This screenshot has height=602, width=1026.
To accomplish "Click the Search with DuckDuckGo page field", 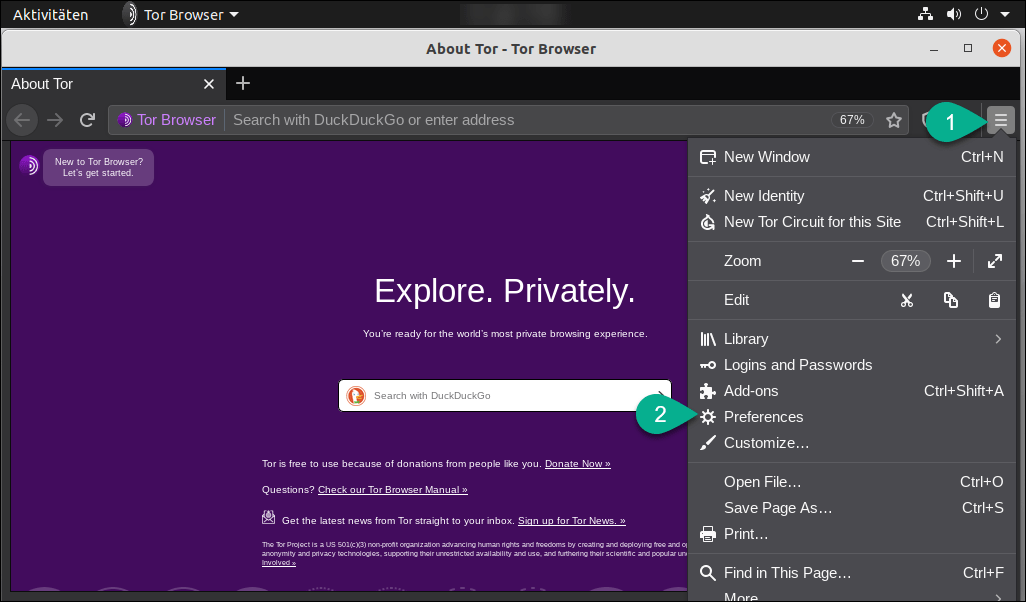I will [x=504, y=395].
